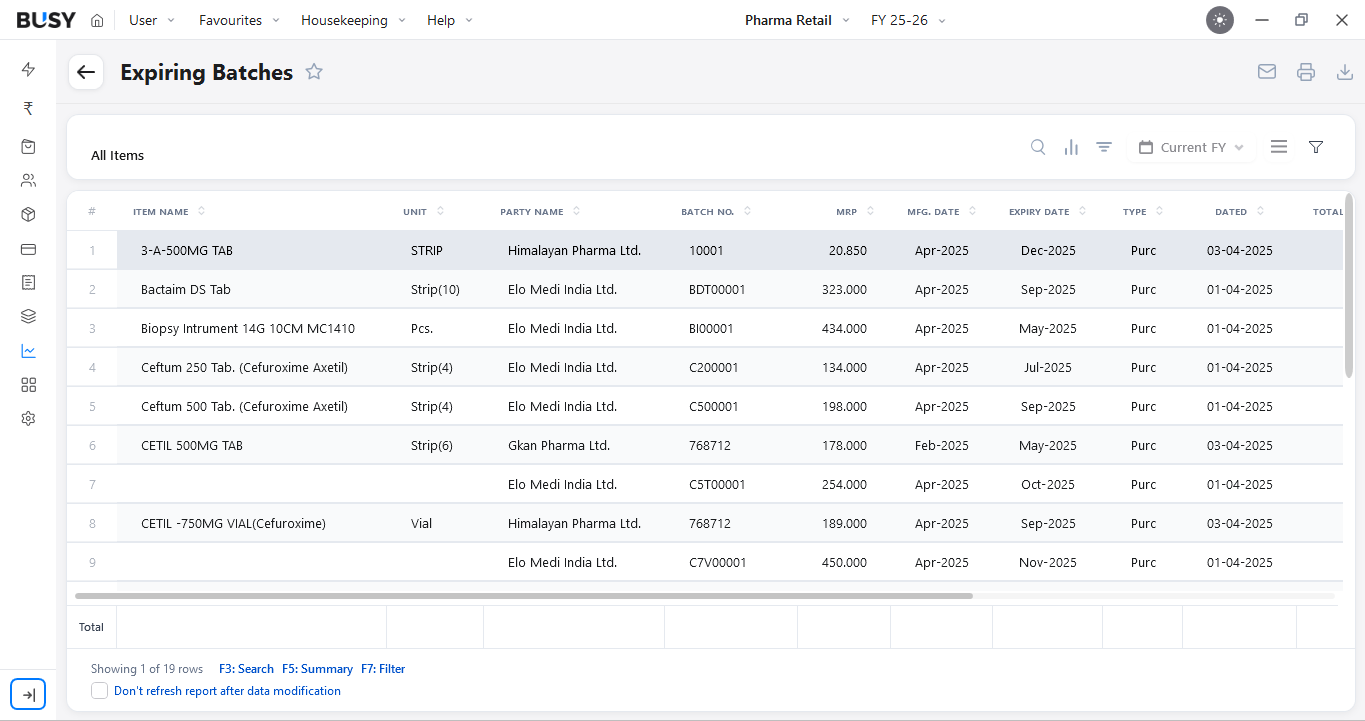Viewport: 1365px width, 721px height.
Task: Open the Housekeeping menu
Action: [x=353, y=20]
